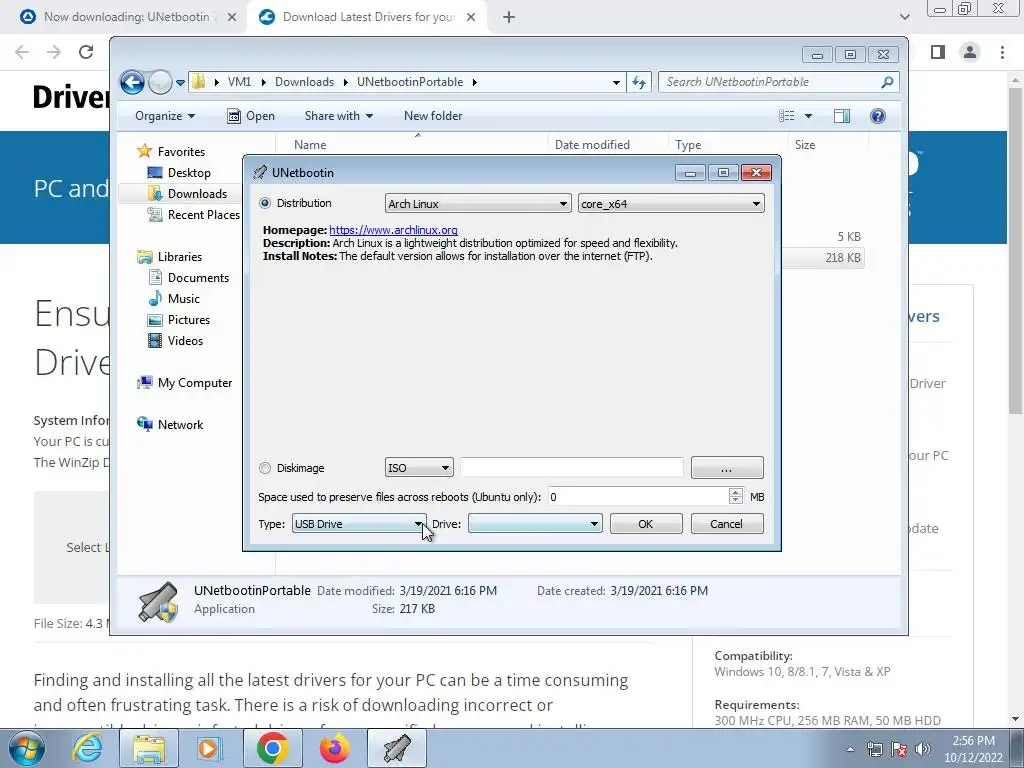Click Cancel in UNetbootin dialog
The width and height of the screenshot is (1024, 768).
pyautogui.click(x=727, y=524)
